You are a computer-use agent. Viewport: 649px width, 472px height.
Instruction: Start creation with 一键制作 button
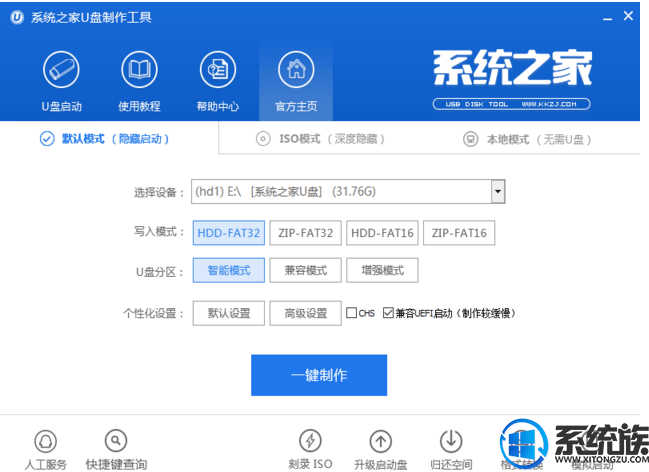point(319,375)
